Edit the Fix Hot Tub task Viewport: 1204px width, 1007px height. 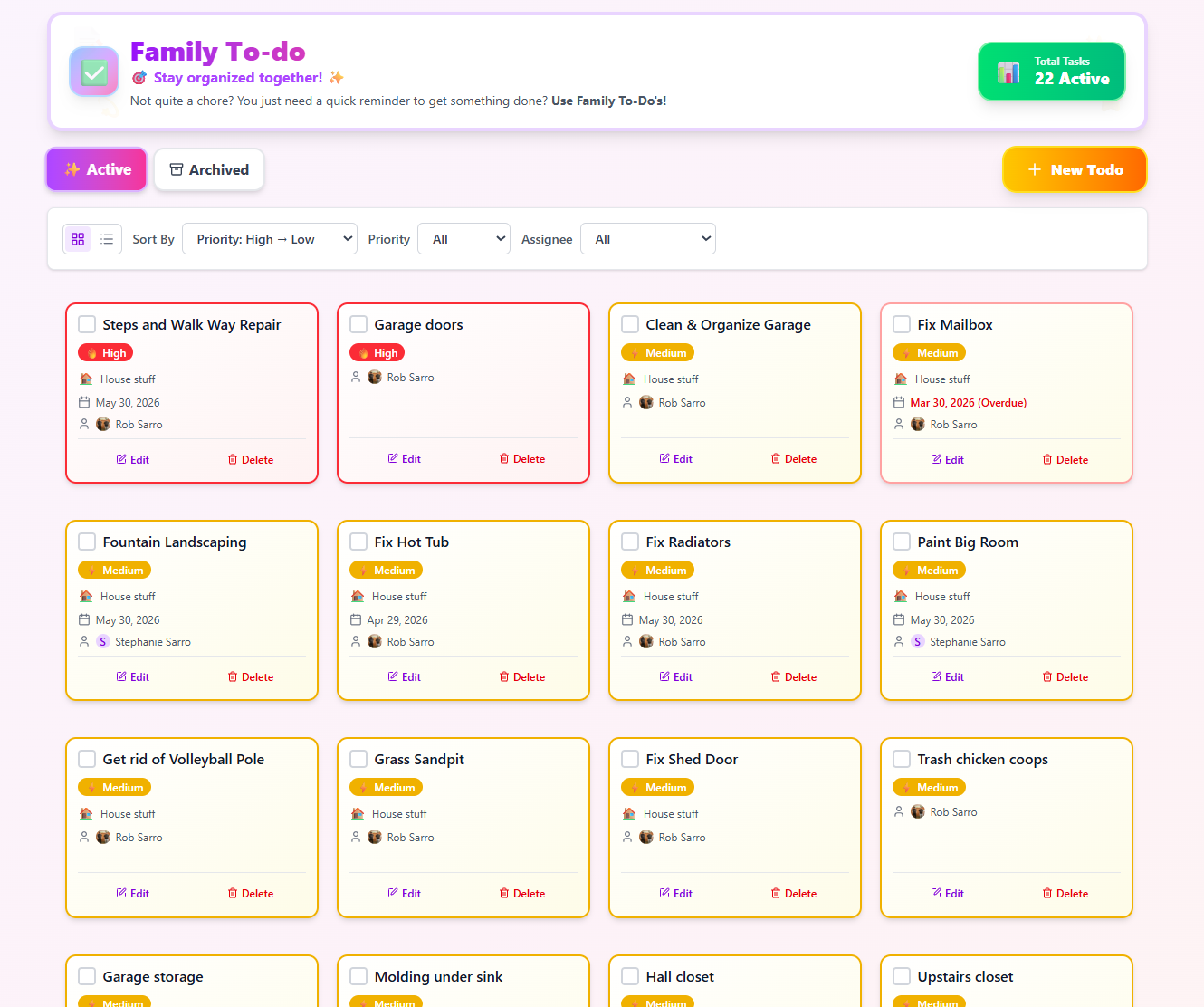[405, 677]
